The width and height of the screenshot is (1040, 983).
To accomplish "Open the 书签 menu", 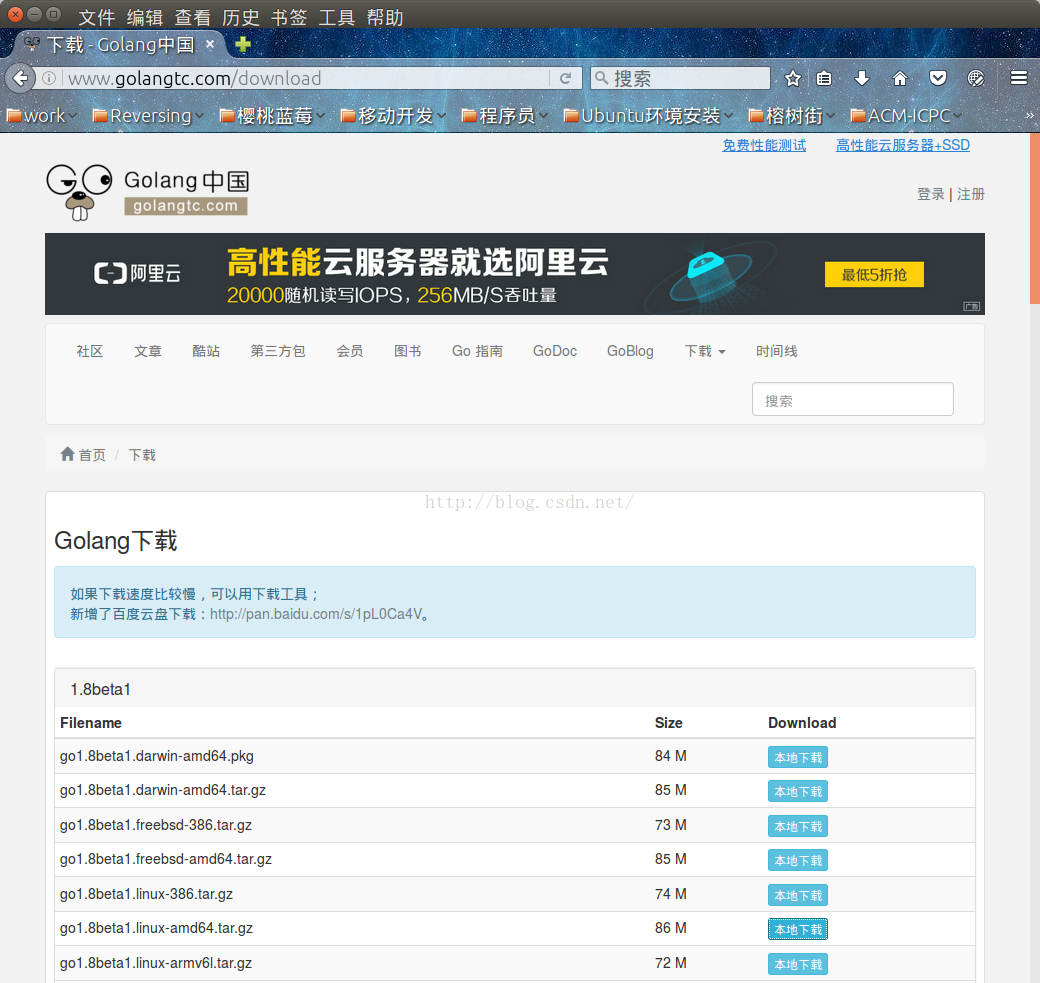I will pyautogui.click(x=289, y=17).
